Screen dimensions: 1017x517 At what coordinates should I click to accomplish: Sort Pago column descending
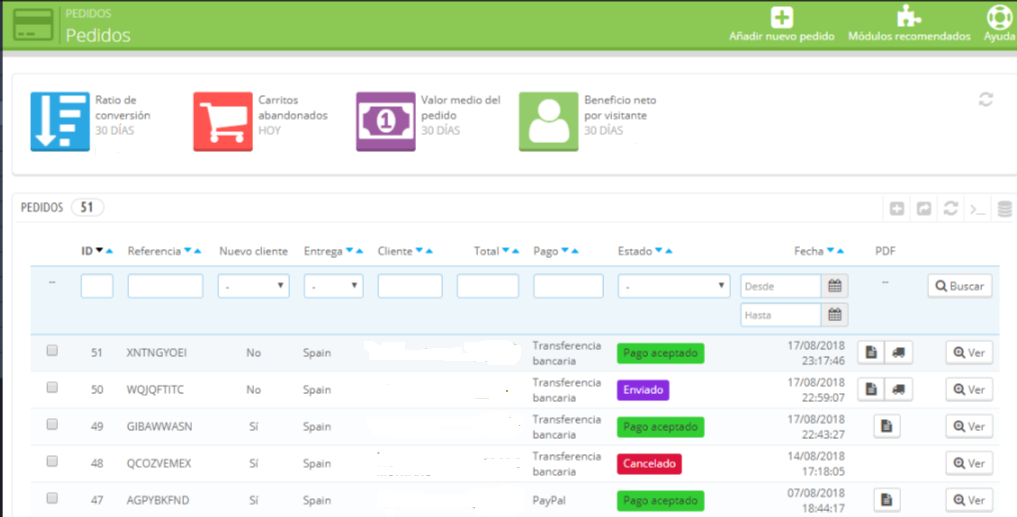click(564, 250)
